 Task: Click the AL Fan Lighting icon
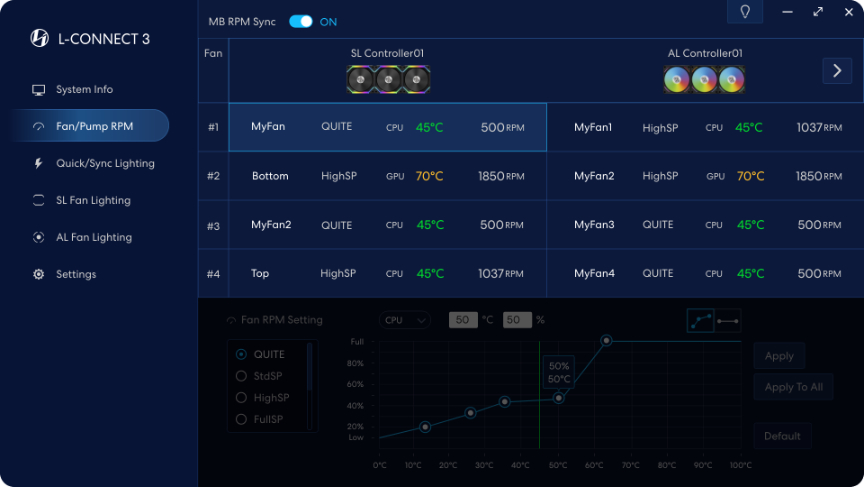38,237
